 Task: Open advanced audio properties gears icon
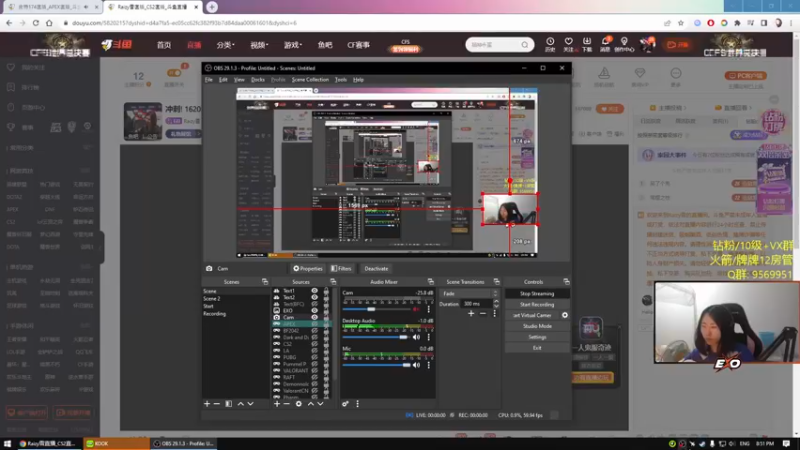click(345, 404)
